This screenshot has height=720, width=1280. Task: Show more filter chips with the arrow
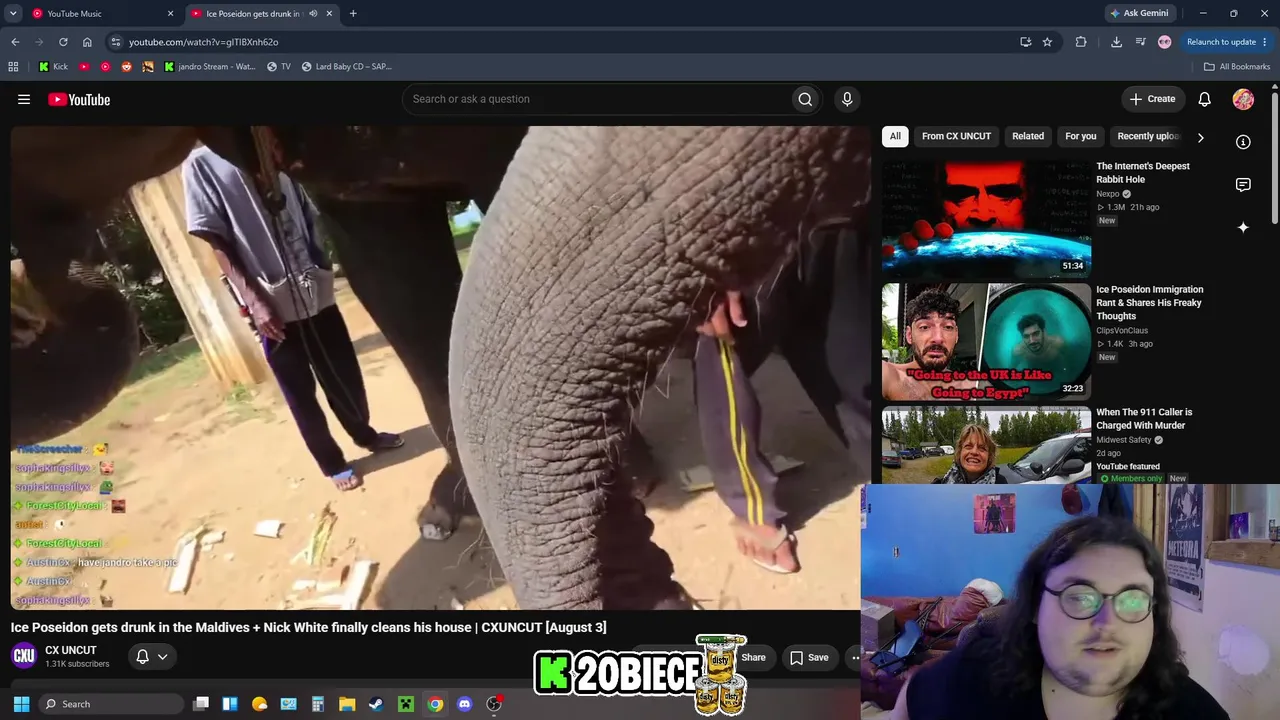tap(1200, 137)
